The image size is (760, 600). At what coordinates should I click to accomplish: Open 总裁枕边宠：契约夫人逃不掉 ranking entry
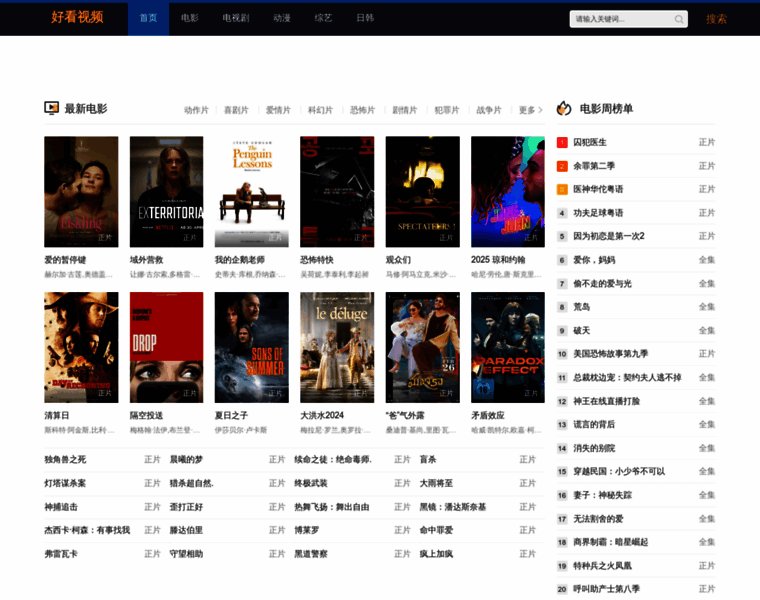point(627,378)
